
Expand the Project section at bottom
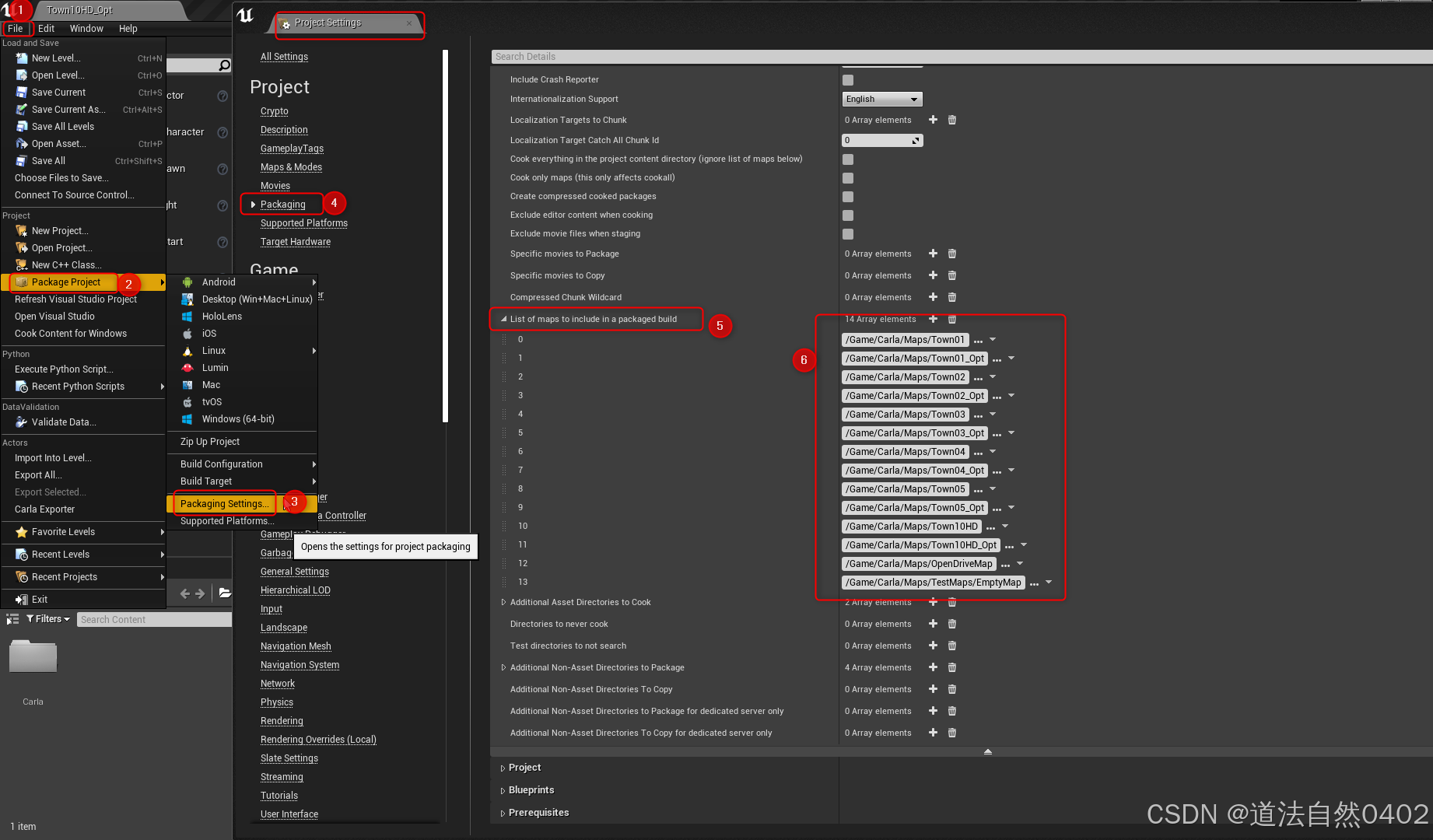pyautogui.click(x=503, y=768)
